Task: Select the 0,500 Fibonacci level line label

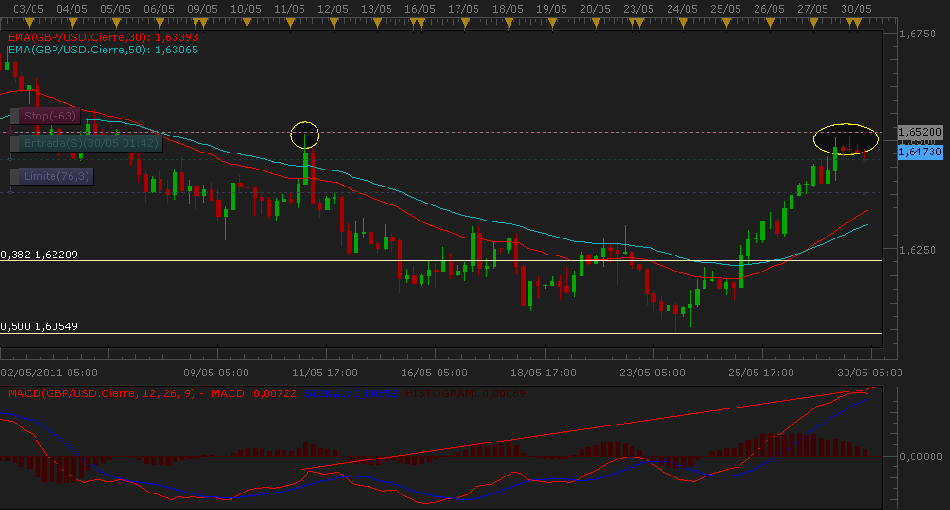Action: coord(39,327)
